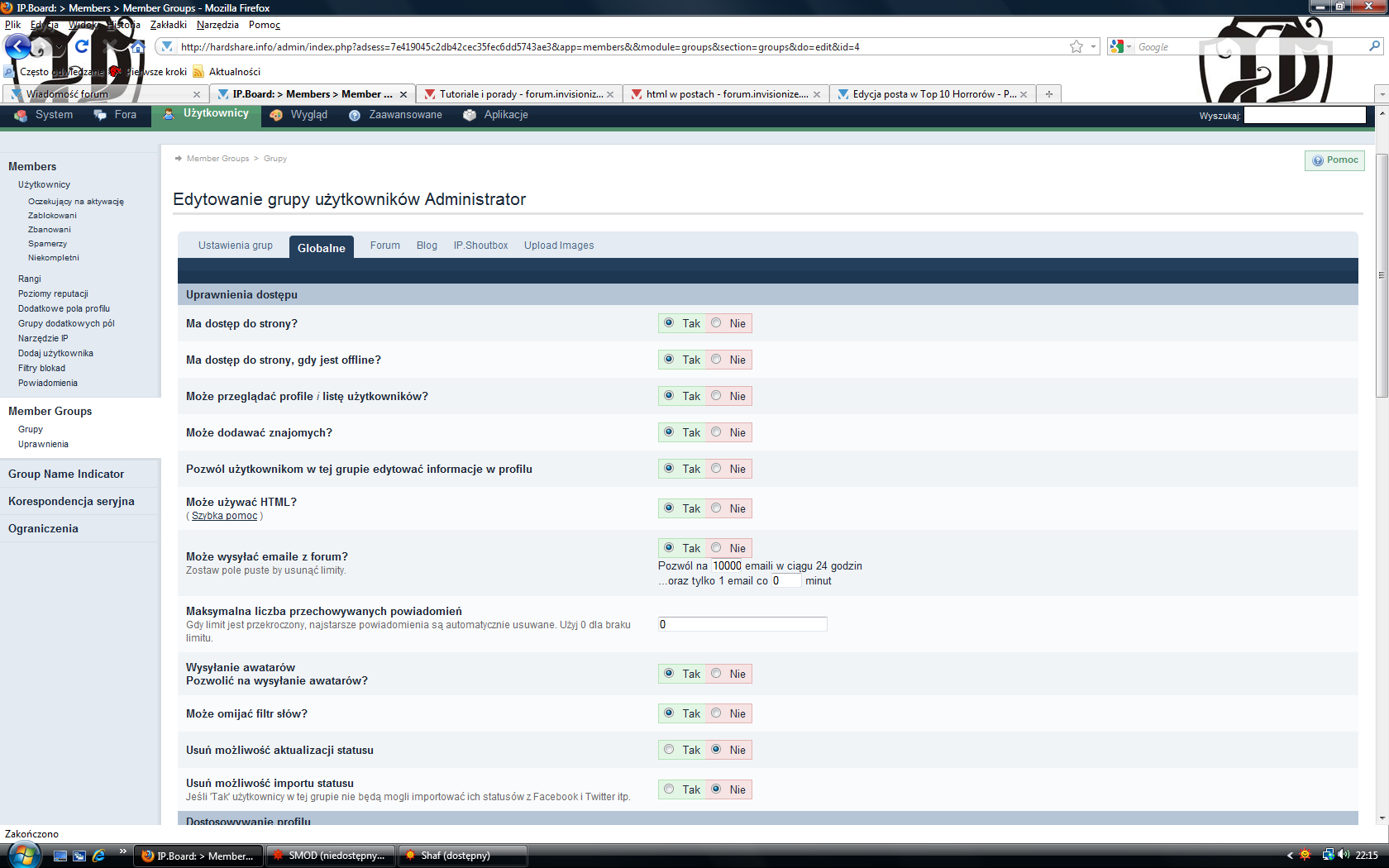Select Nie for 'Może używać HTML?'
This screenshot has width=1389, height=868.
coord(716,508)
